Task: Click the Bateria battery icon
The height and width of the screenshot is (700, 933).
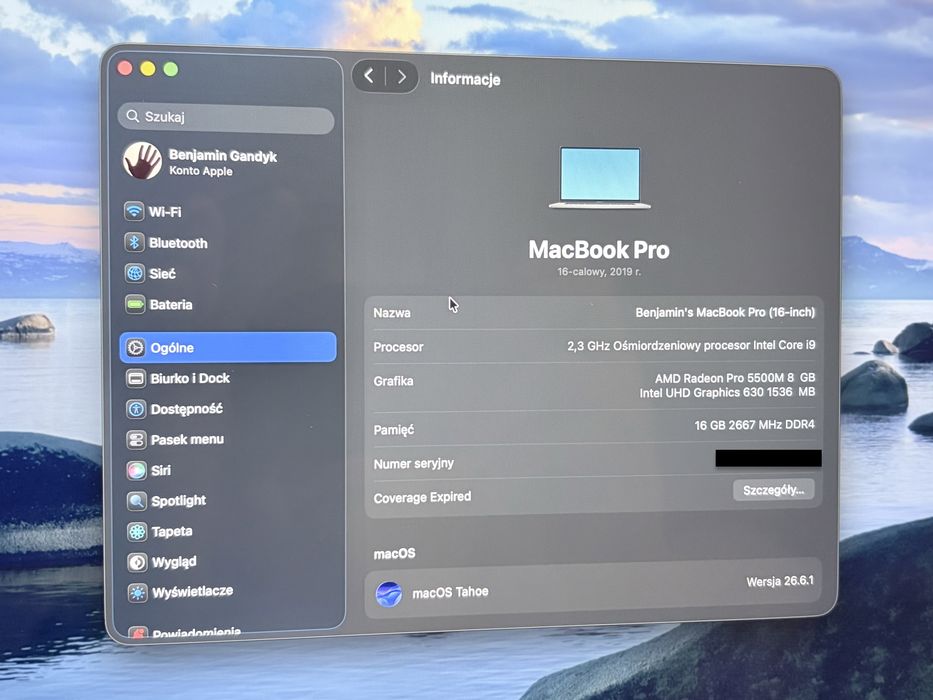Action: tap(135, 305)
